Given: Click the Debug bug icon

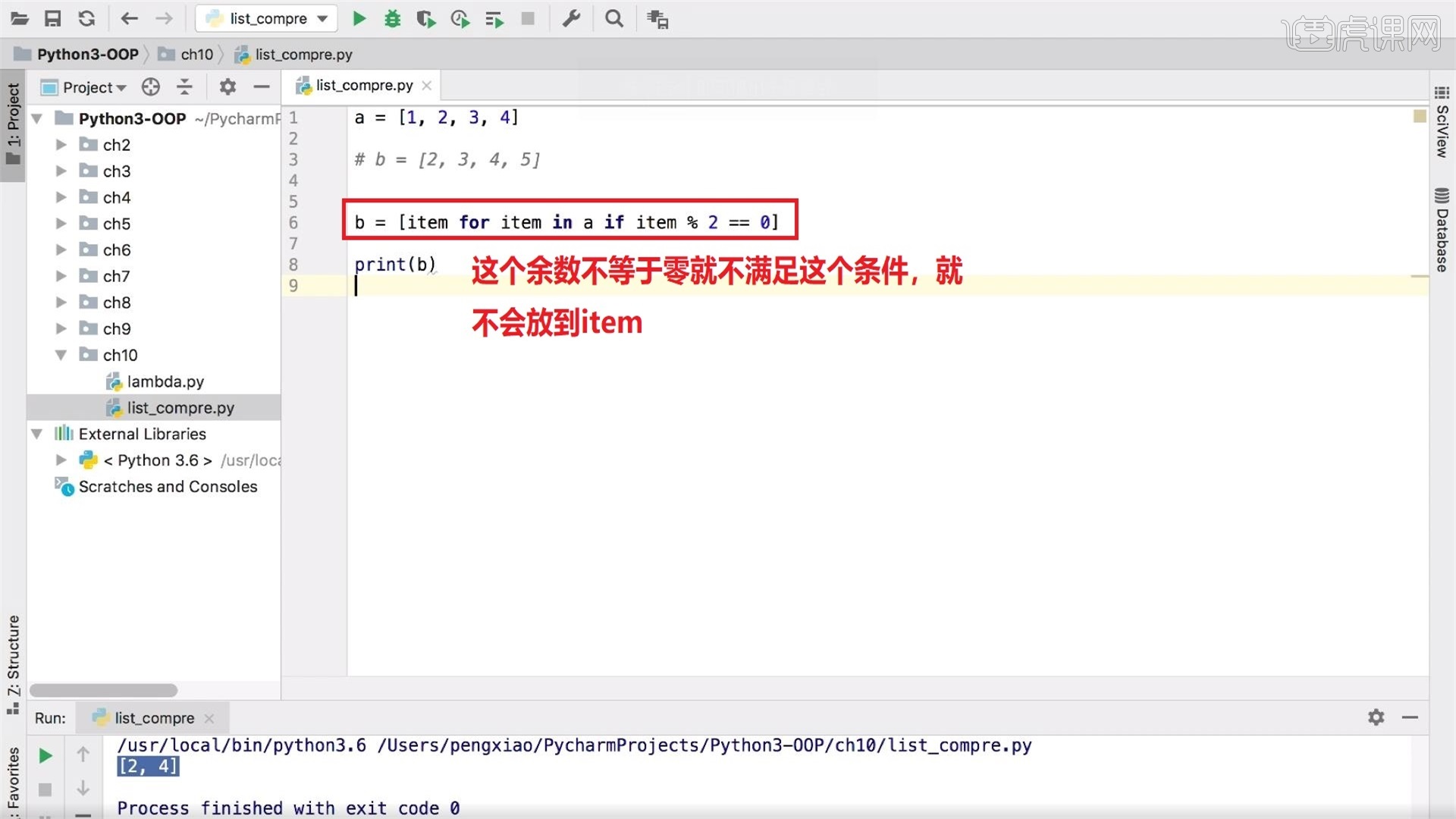Looking at the screenshot, I should point(392,19).
